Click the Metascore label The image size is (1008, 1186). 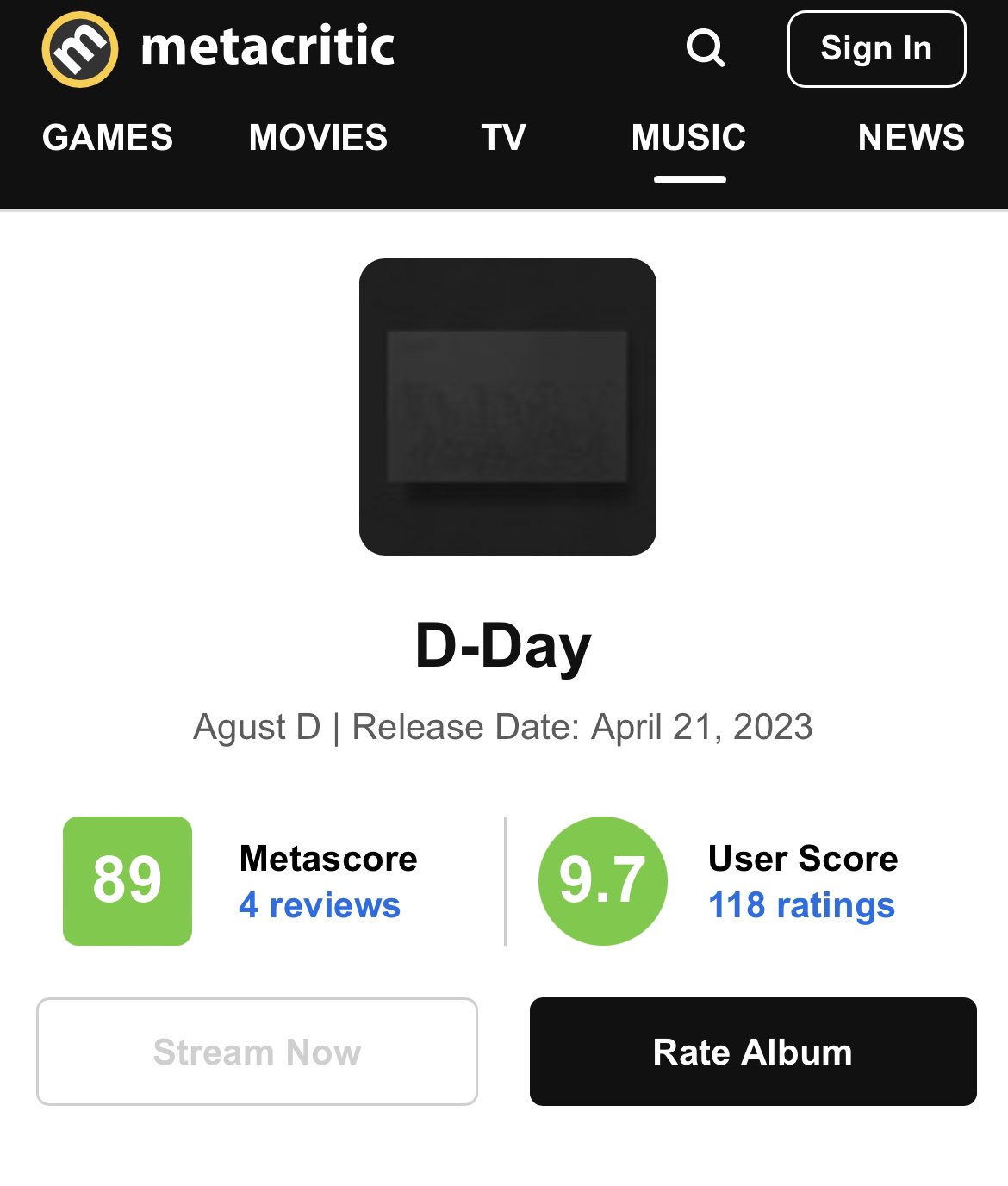[328, 859]
